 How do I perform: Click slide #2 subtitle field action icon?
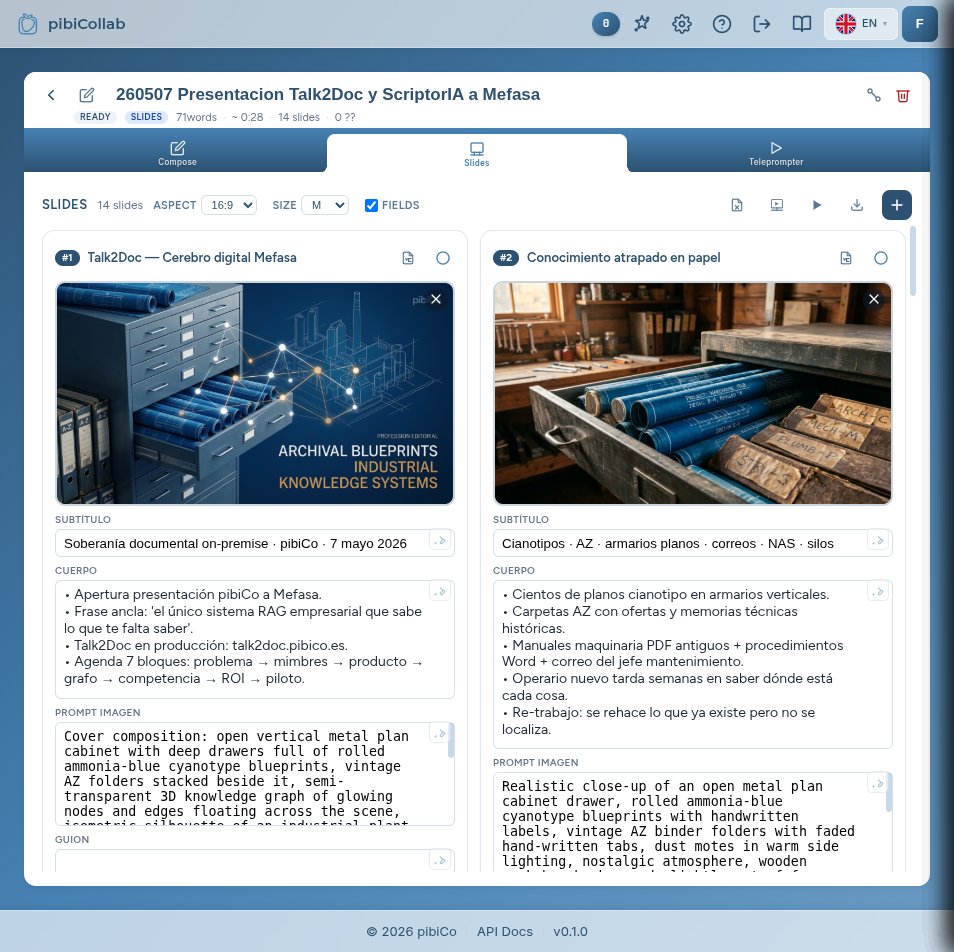pyautogui.click(x=878, y=540)
